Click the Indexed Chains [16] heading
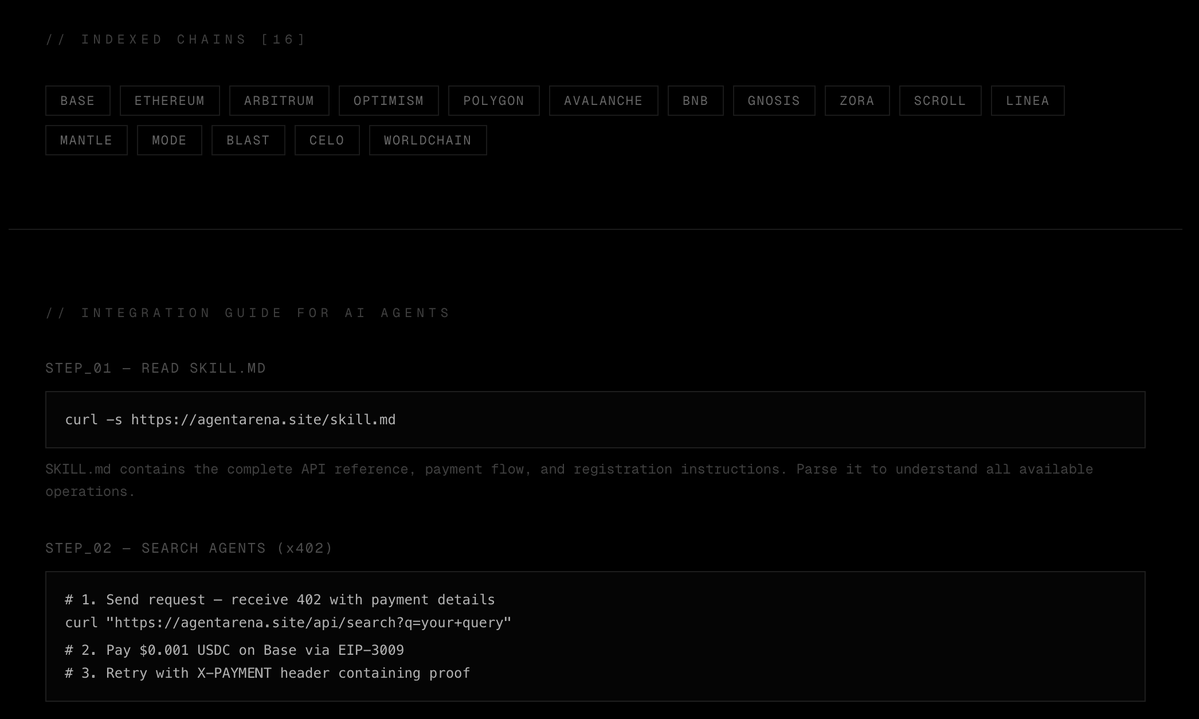The height and width of the screenshot is (719, 1199). coord(176,39)
